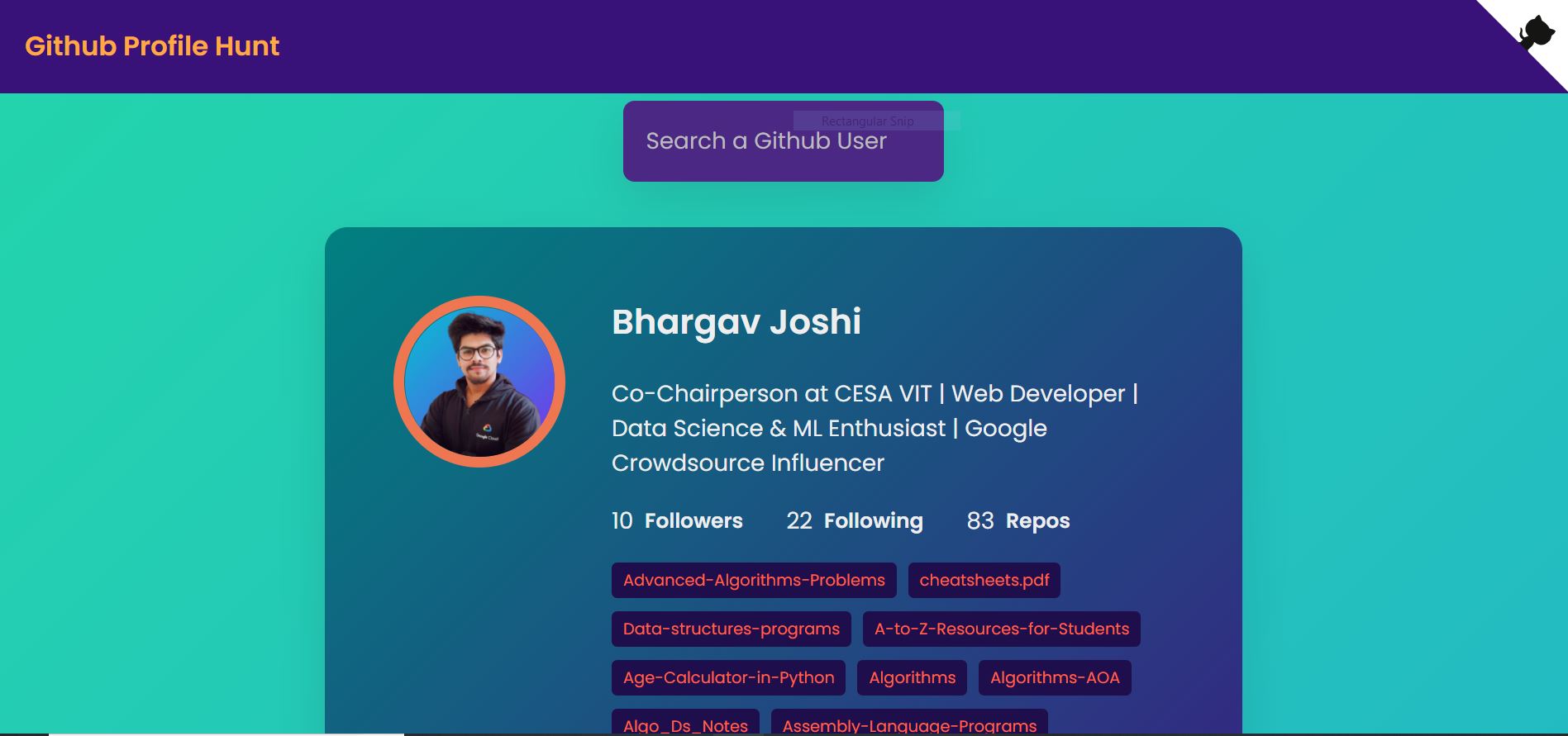Open the GitHub corner octocat icon
Screen dimensions: 1568x736
click(x=1536, y=33)
